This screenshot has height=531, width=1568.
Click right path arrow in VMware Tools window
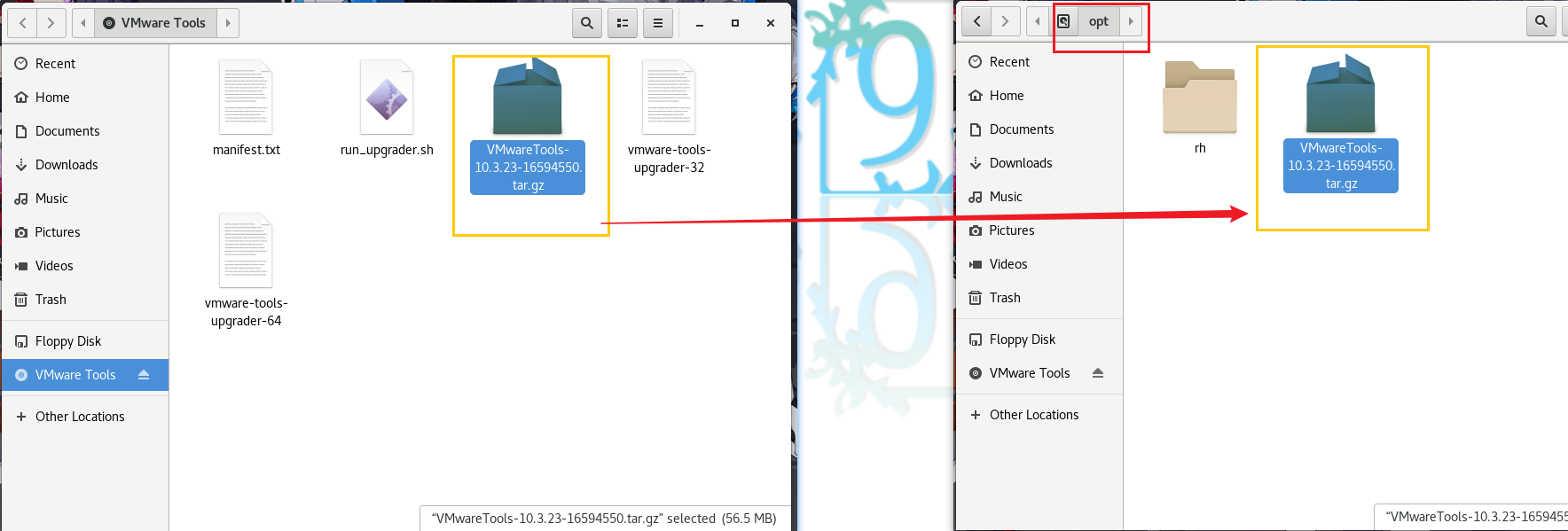coord(228,23)
